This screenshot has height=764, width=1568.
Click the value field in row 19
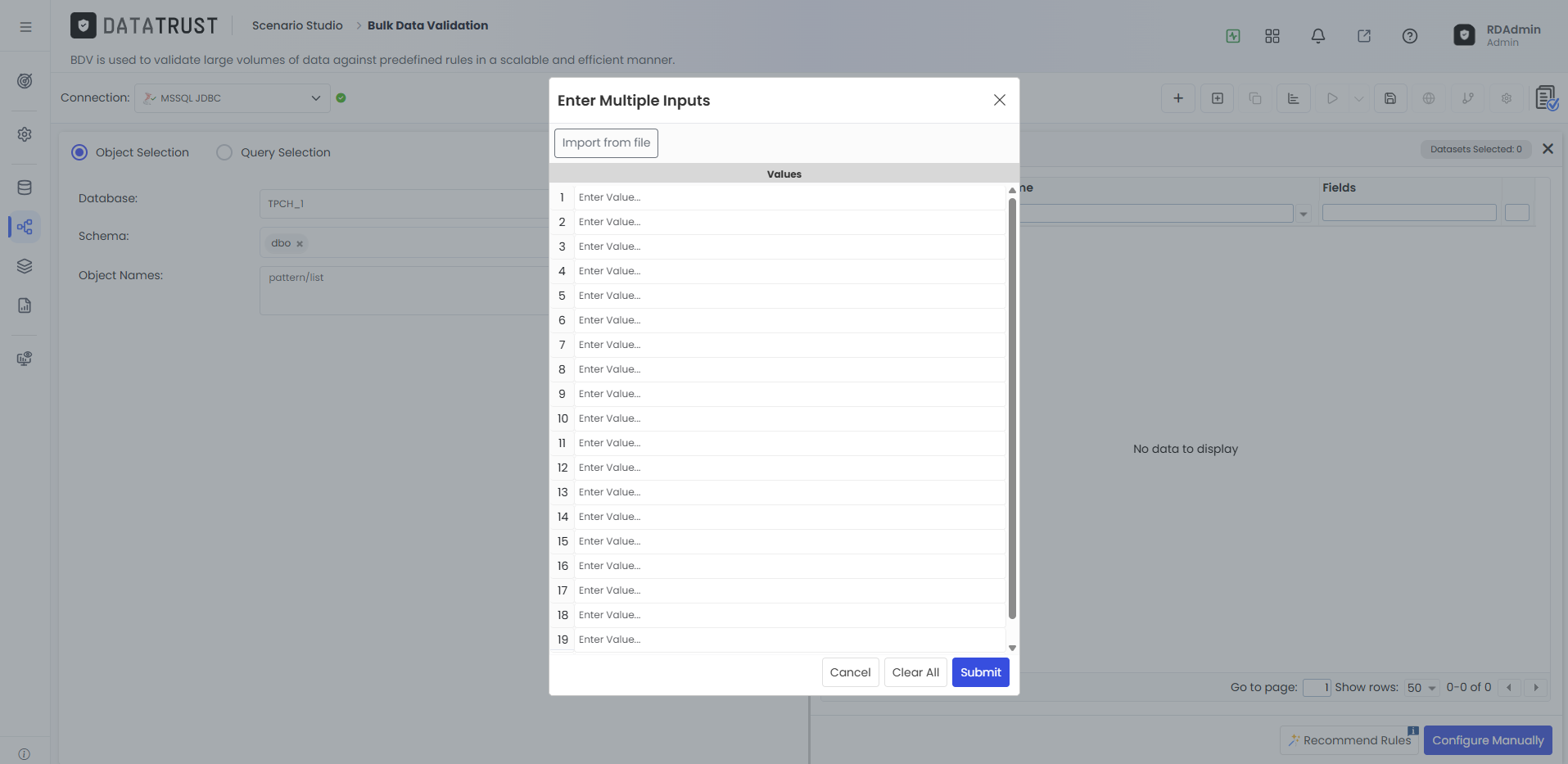point(789,640)
